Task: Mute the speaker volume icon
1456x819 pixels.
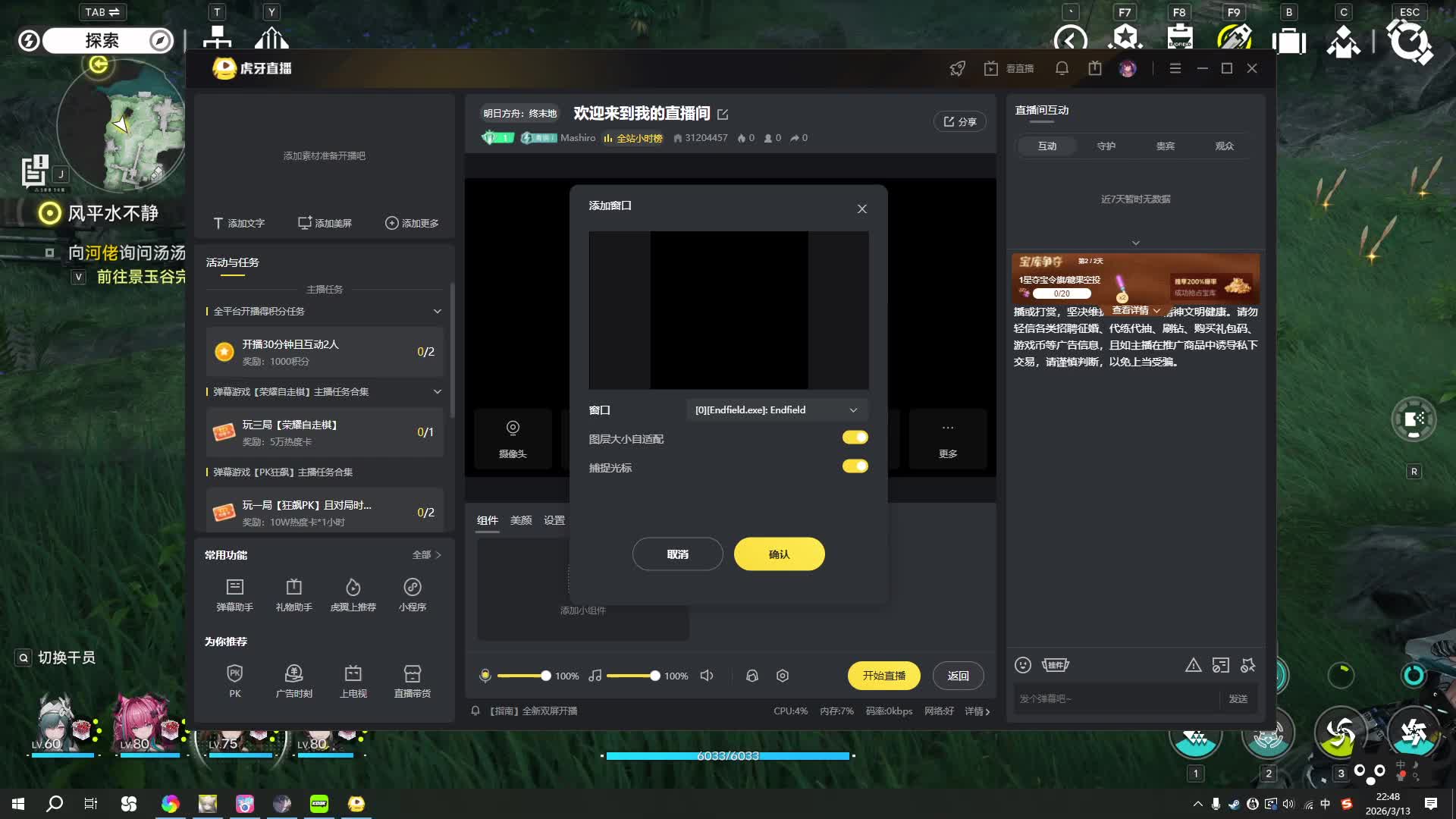Action: tap(707, 676)
